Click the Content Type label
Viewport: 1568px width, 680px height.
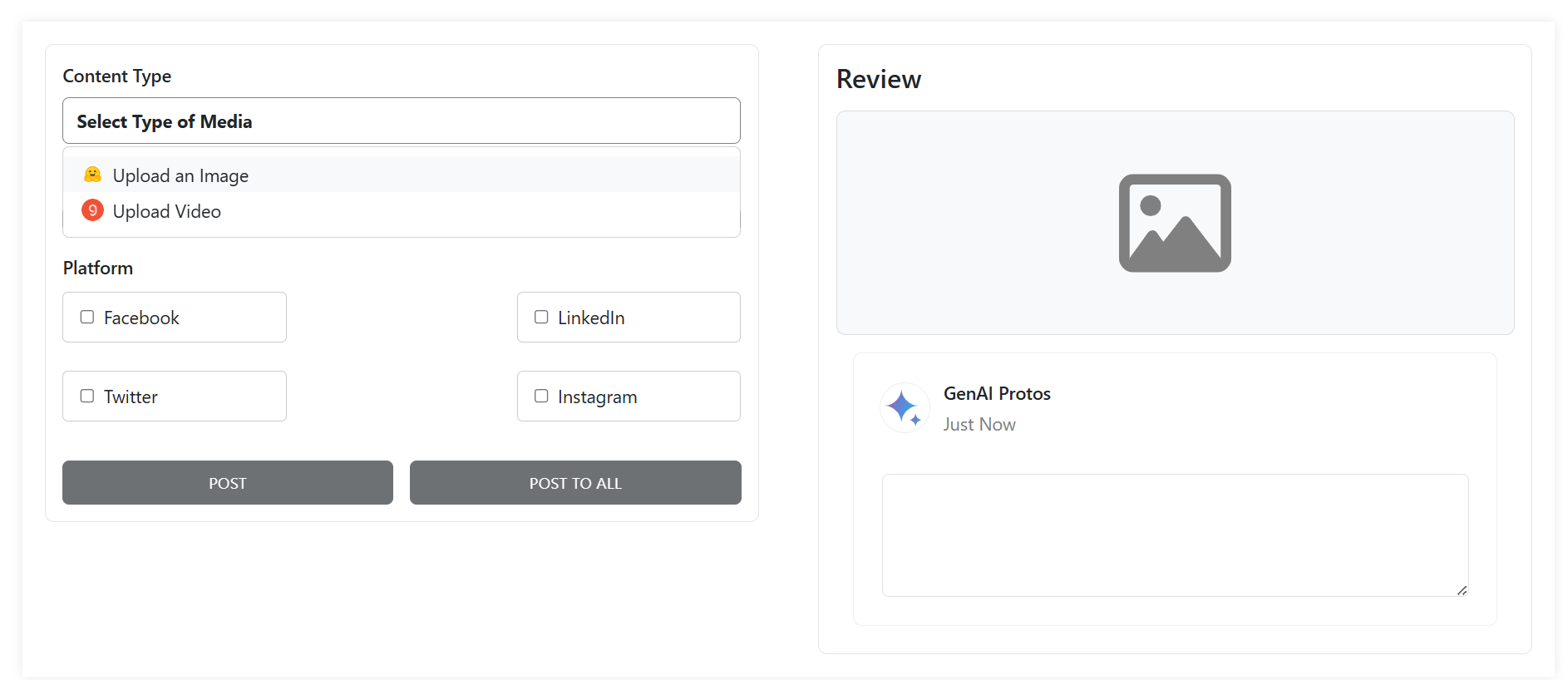[117, 76]
